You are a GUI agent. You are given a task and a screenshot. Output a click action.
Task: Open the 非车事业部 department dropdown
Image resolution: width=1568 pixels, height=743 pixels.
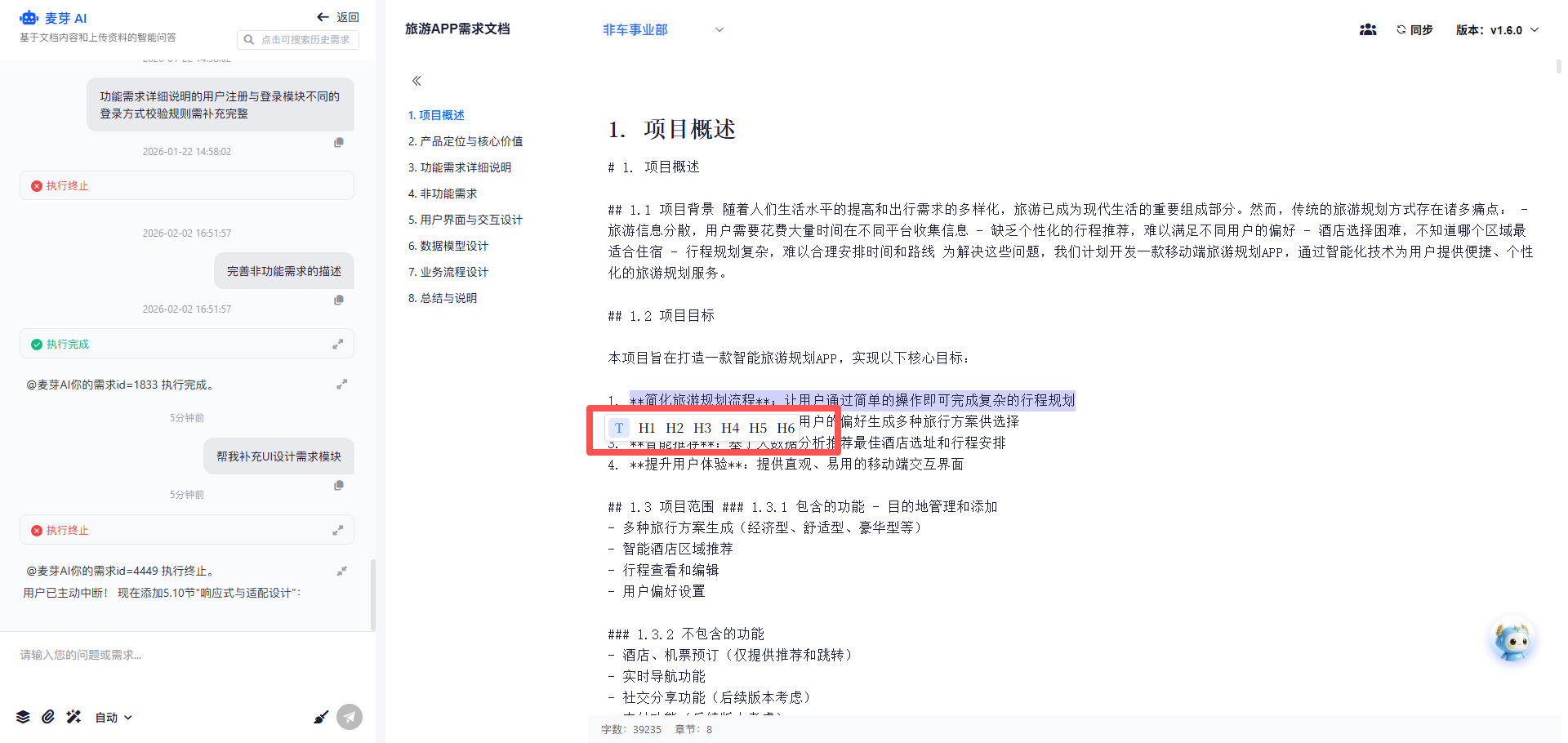click(663, 29)
